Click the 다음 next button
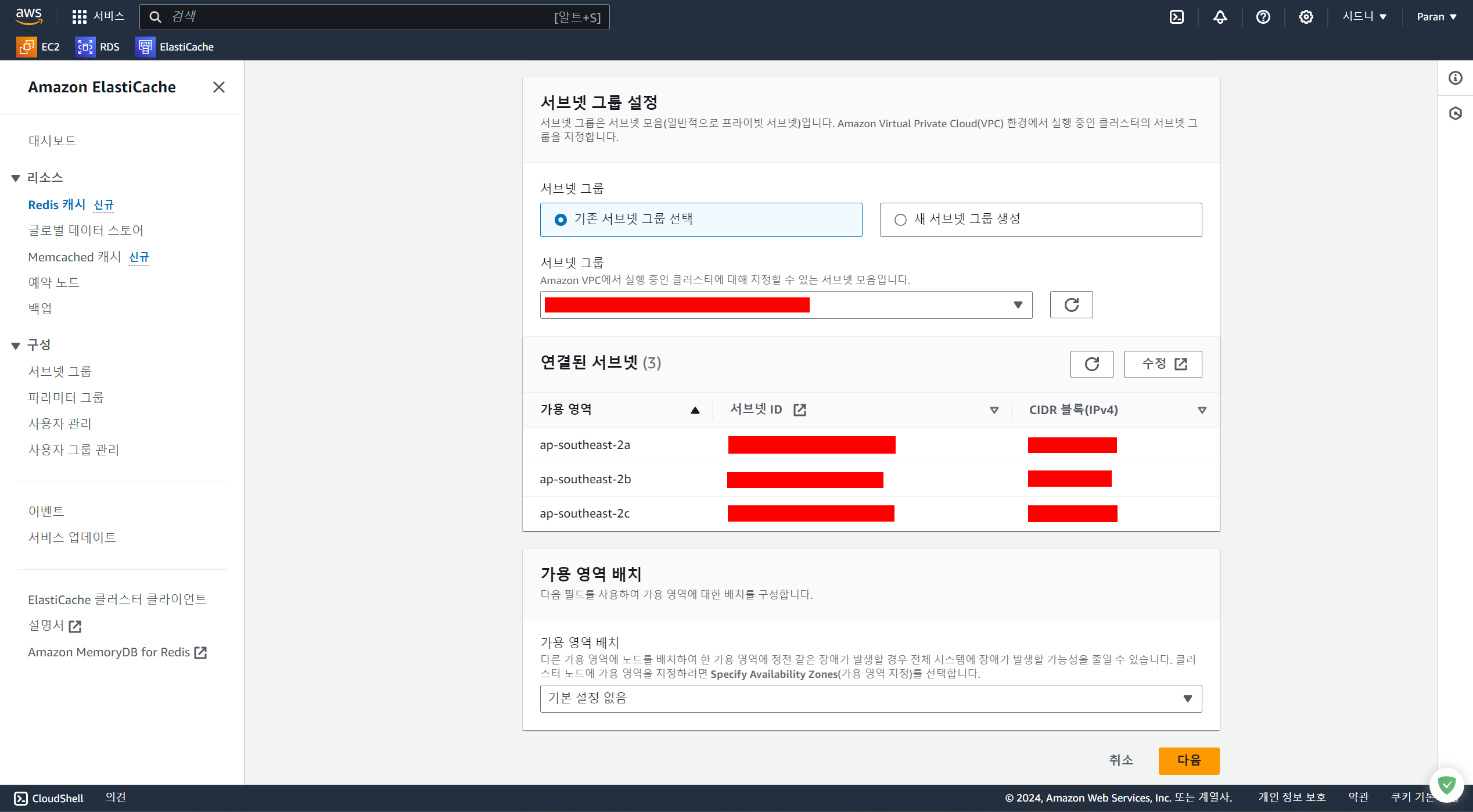Image resolution: width=1473 pixels, height=812 pixels. pyautogui.click(x=1188, y=761)
